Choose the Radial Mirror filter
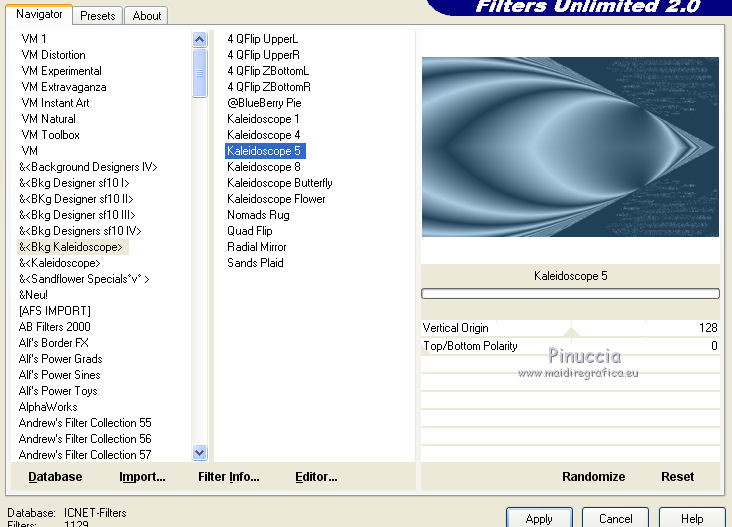Viewport: 732px width, 527px height. click(257, 247)
